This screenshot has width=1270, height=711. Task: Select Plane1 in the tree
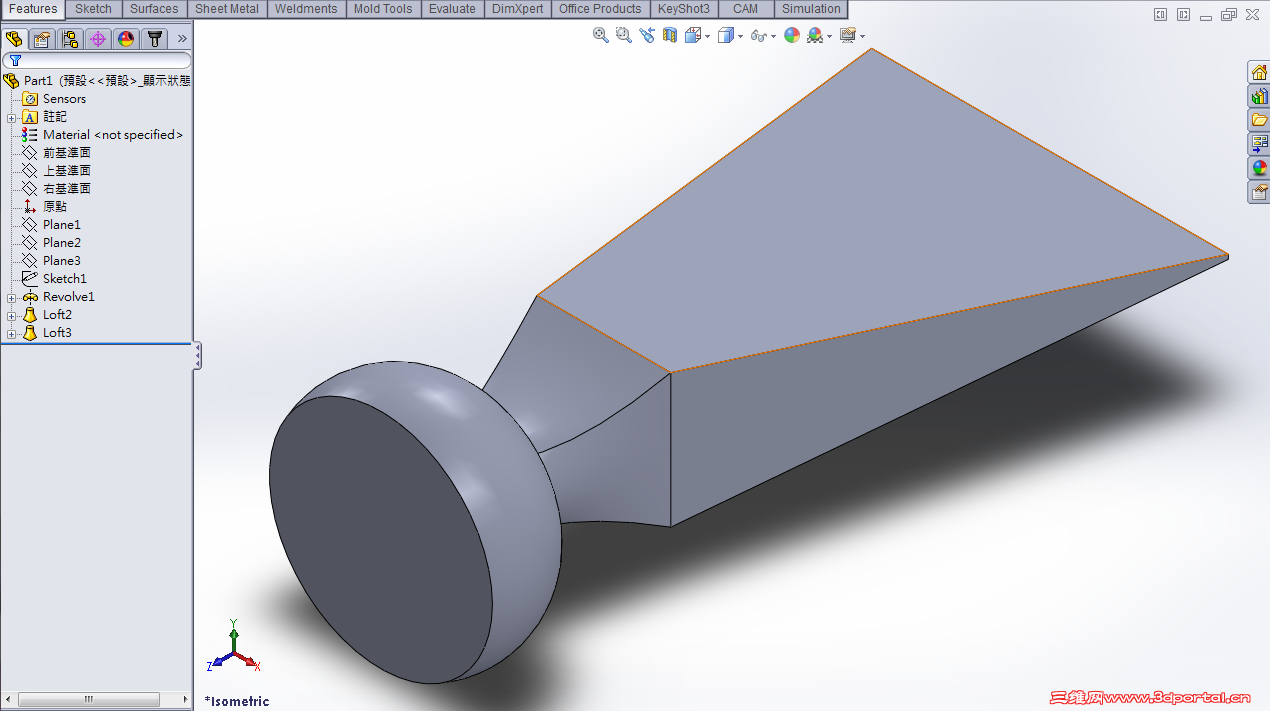click(x=51, y=225)
